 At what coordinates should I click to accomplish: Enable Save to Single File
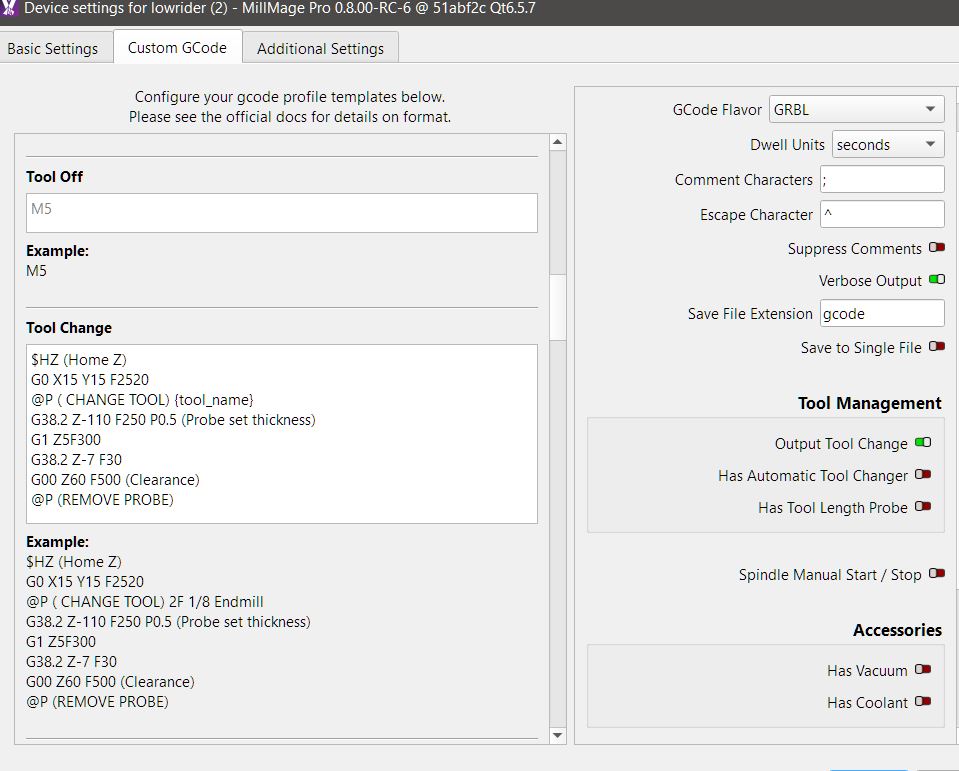[x=936, y=347]
